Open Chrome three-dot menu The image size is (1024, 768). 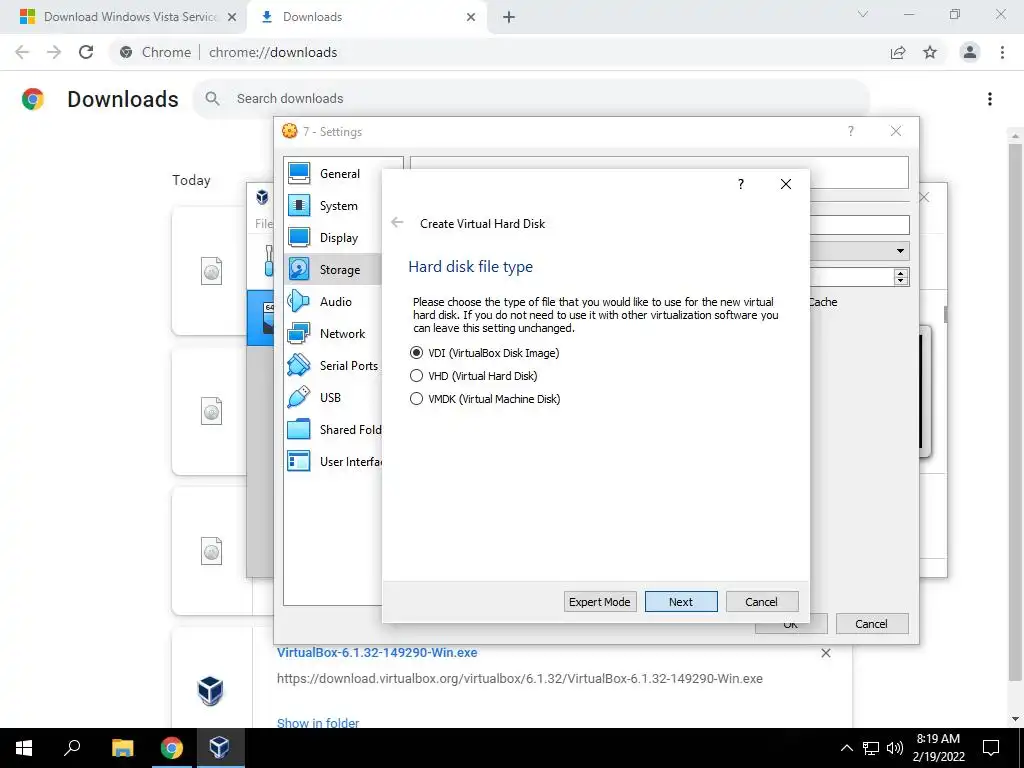1002,52
